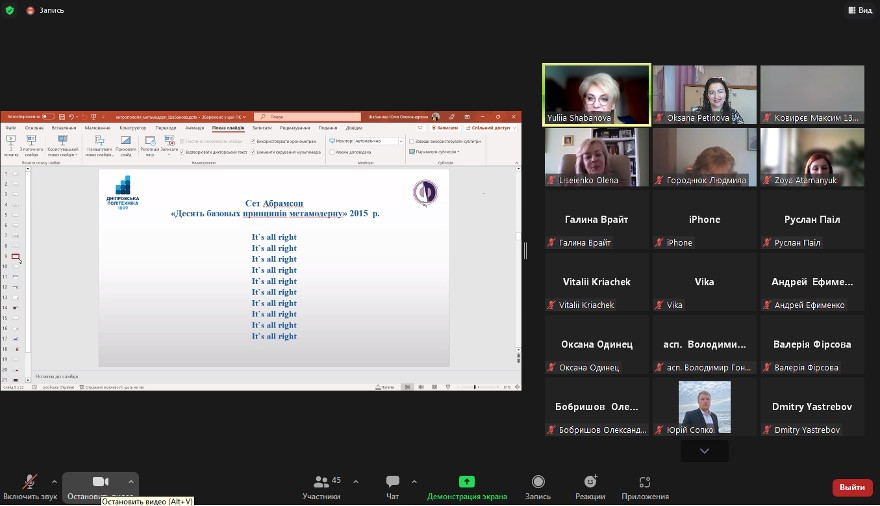The image size is (880, 506).
Task: Select the Галина Врайт participant tile
Action: coord(597,219)
